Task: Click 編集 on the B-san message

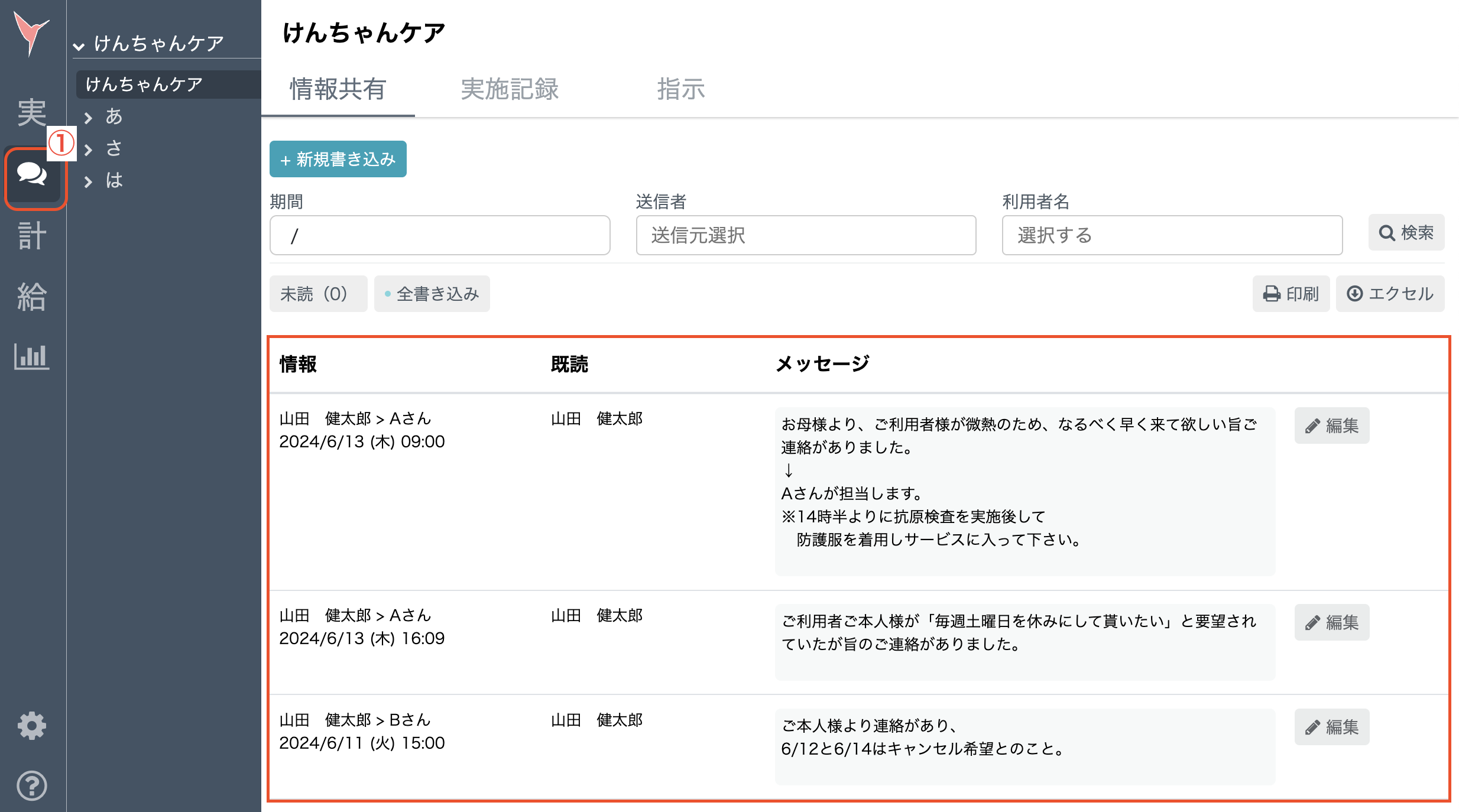Action: pyautogui.click(x=1331, y=727)
